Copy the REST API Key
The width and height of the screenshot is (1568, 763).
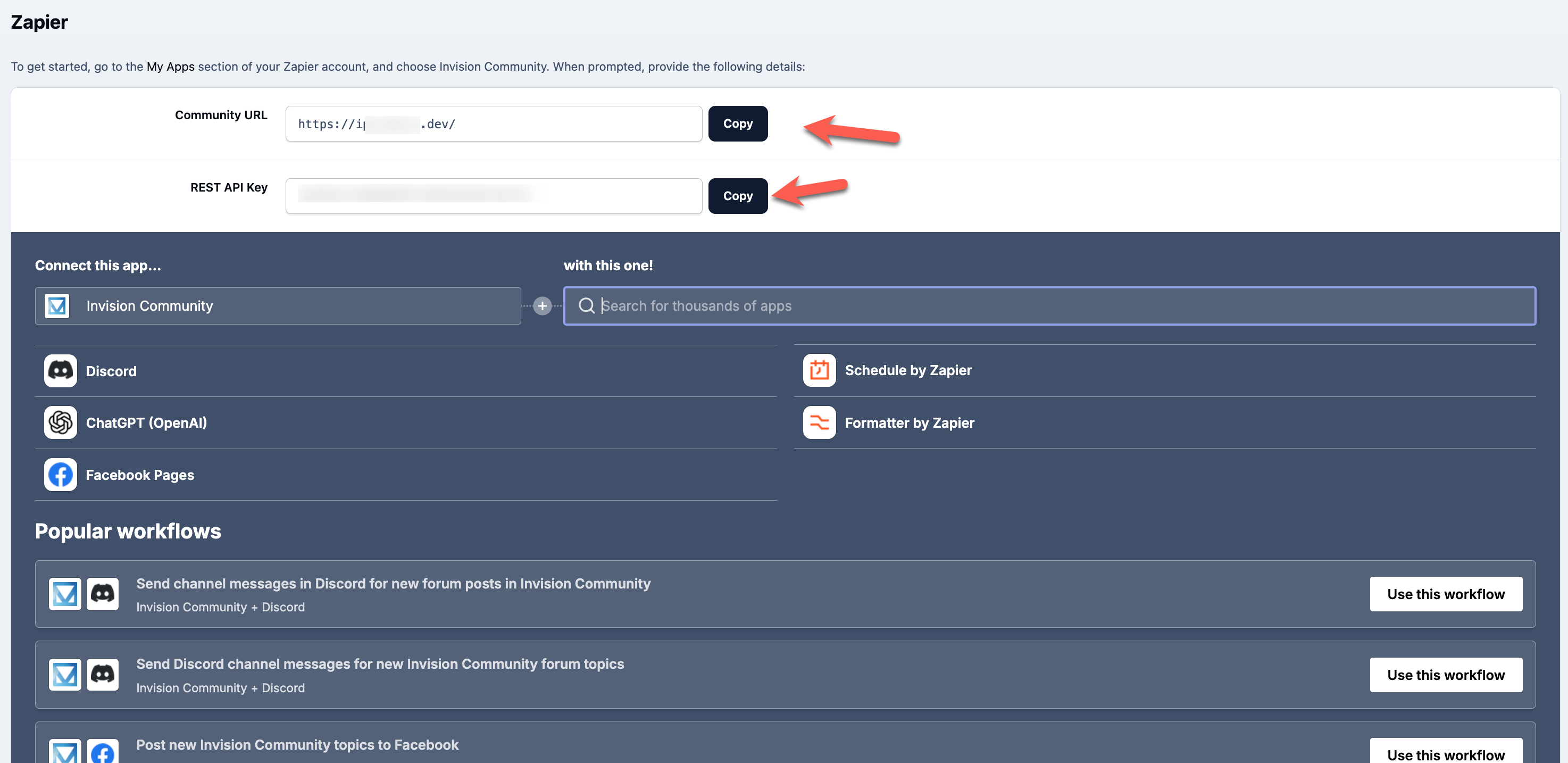[738, 196]
